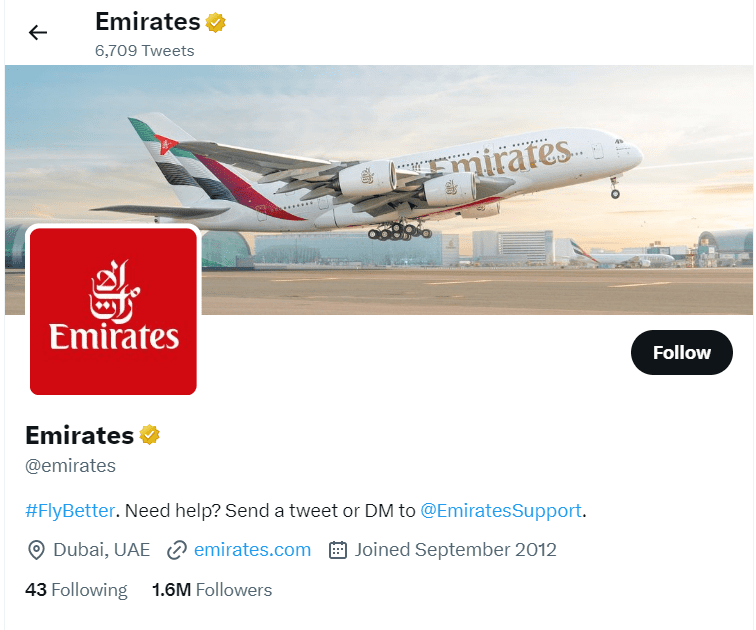Click the link chain icon
Viewport: 756px width, 630px height.
(x=177, y=550)
